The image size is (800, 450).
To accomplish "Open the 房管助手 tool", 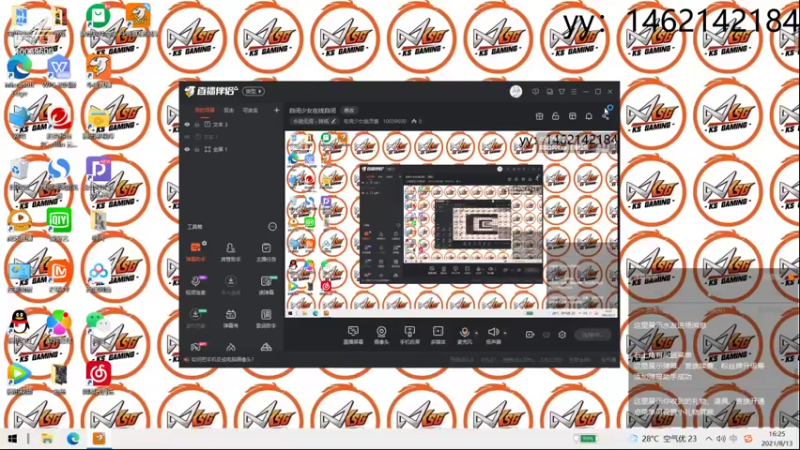I will tap(231, 252).
